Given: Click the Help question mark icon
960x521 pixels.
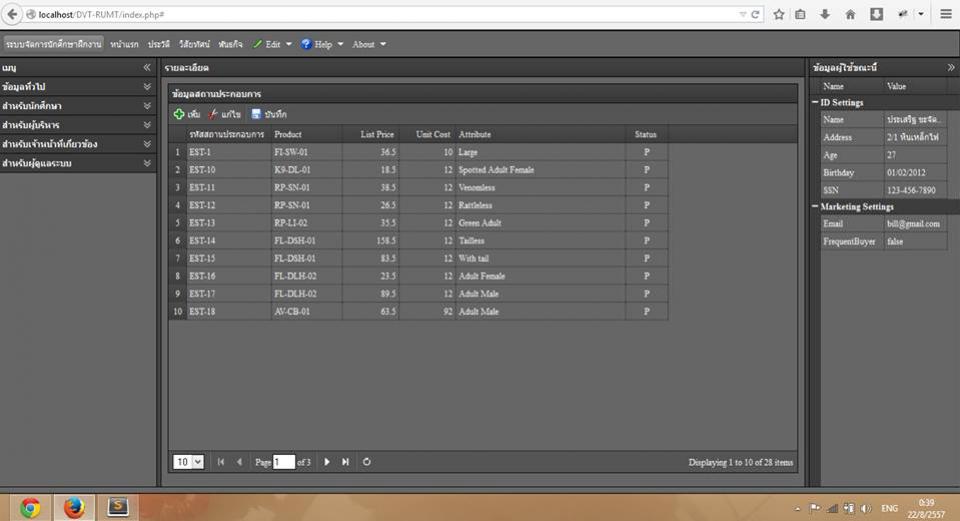Looking at the screenshot, I should (306, 44).
